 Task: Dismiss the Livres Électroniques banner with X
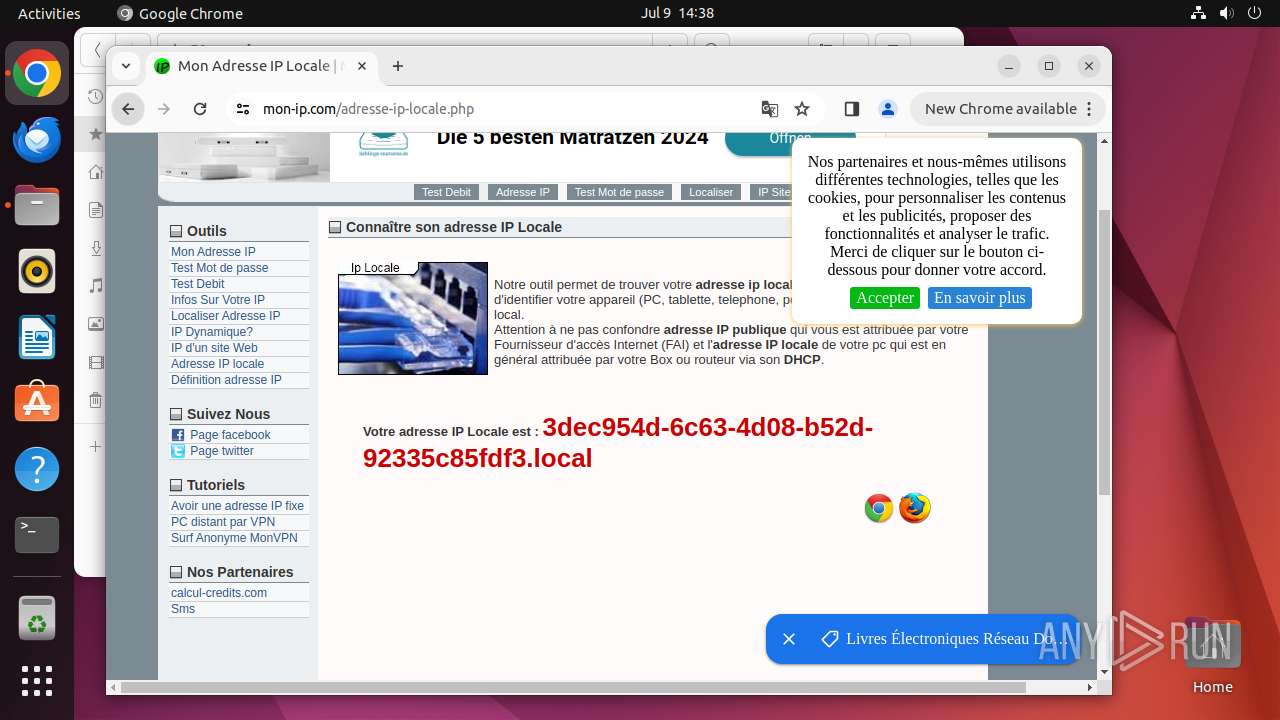[x=789, y=639]
